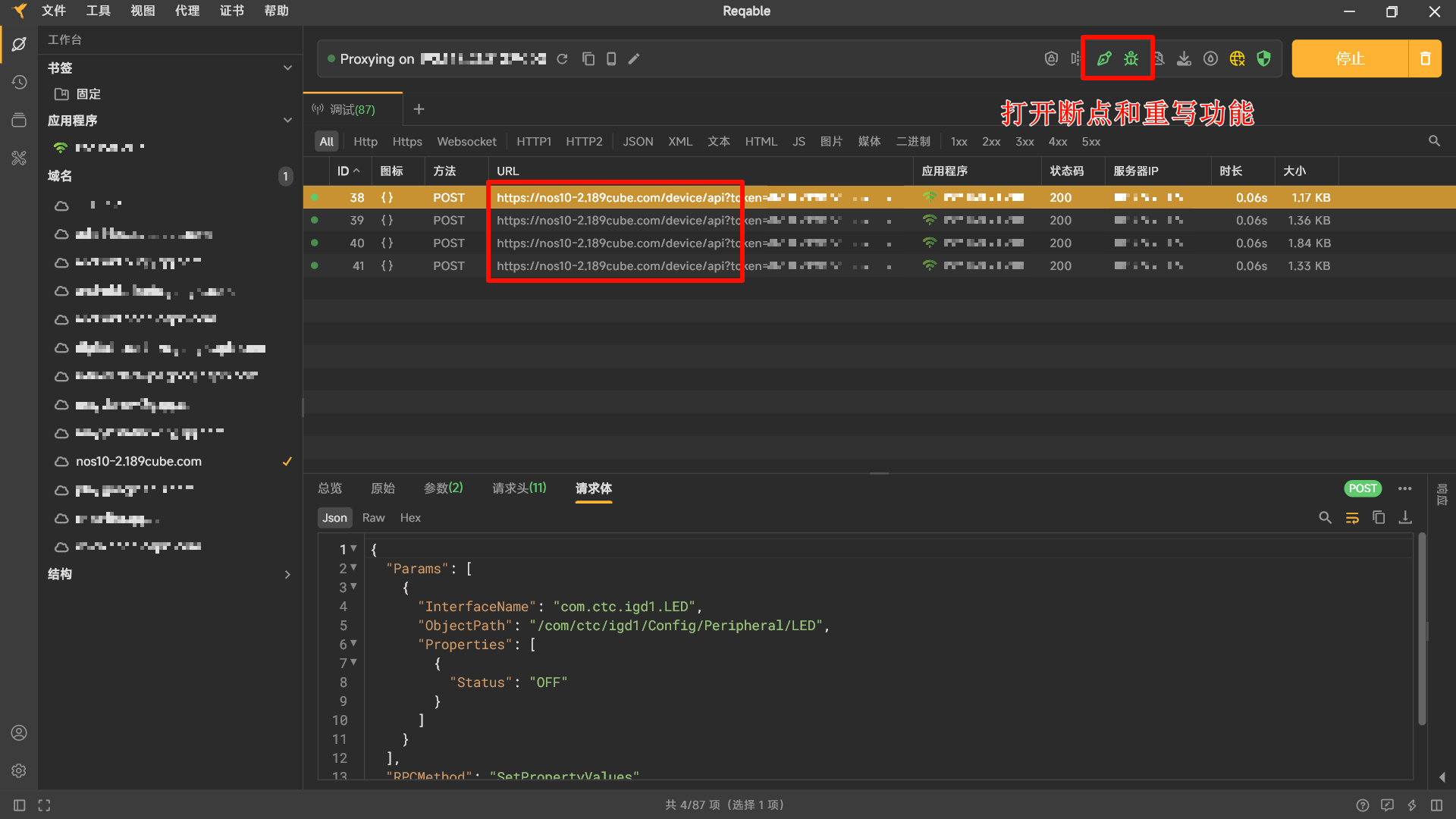Fold the Properties array at line 6
Viewport: 1456px width, 819px height.
353,643
